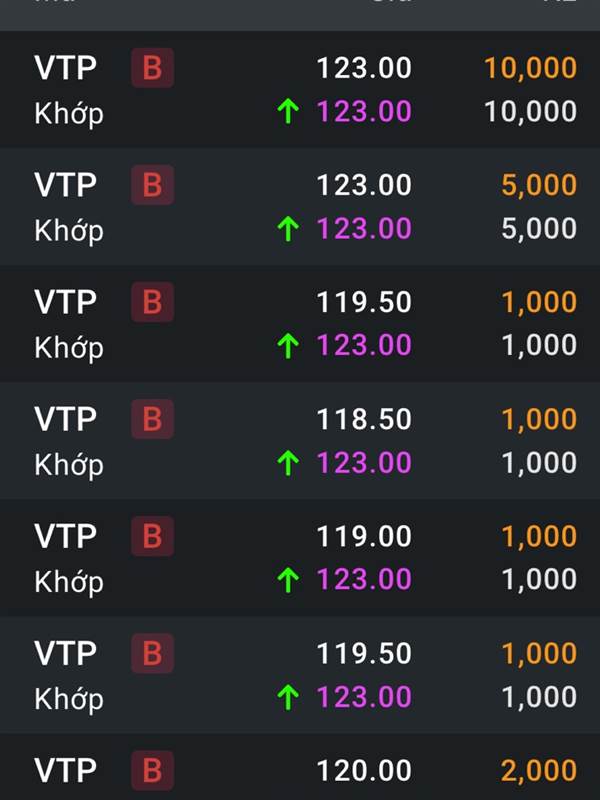This screenshot has height=800, width=600.
Task: Select the white 10,000 matched quantity
Action: 531,112
